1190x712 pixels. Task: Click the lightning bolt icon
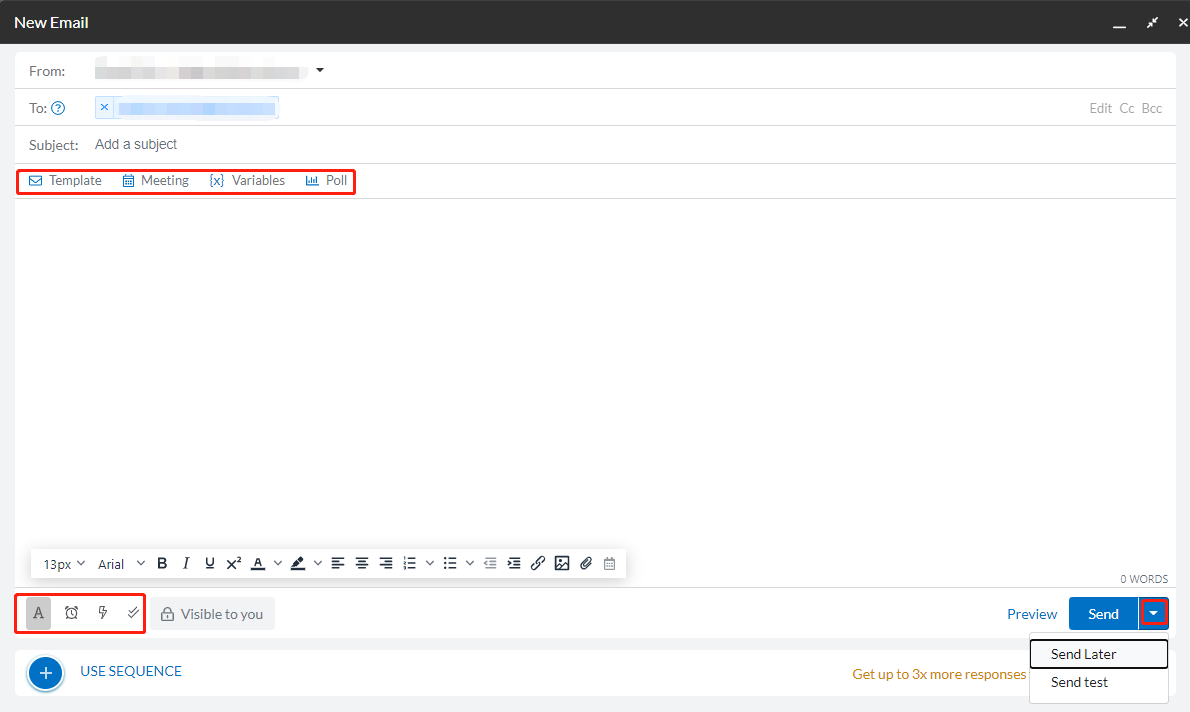tap(102, 613)
